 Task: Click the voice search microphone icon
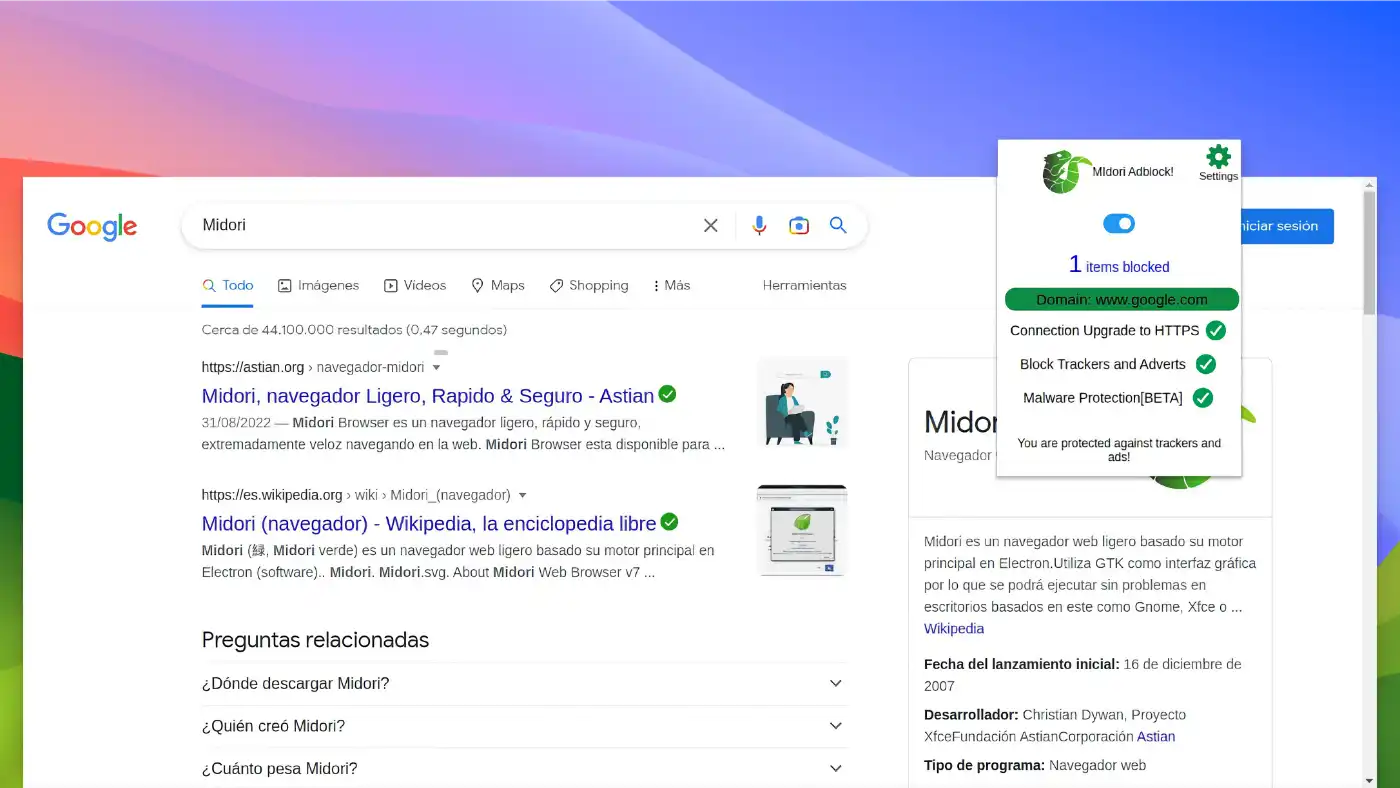point(759,225)
